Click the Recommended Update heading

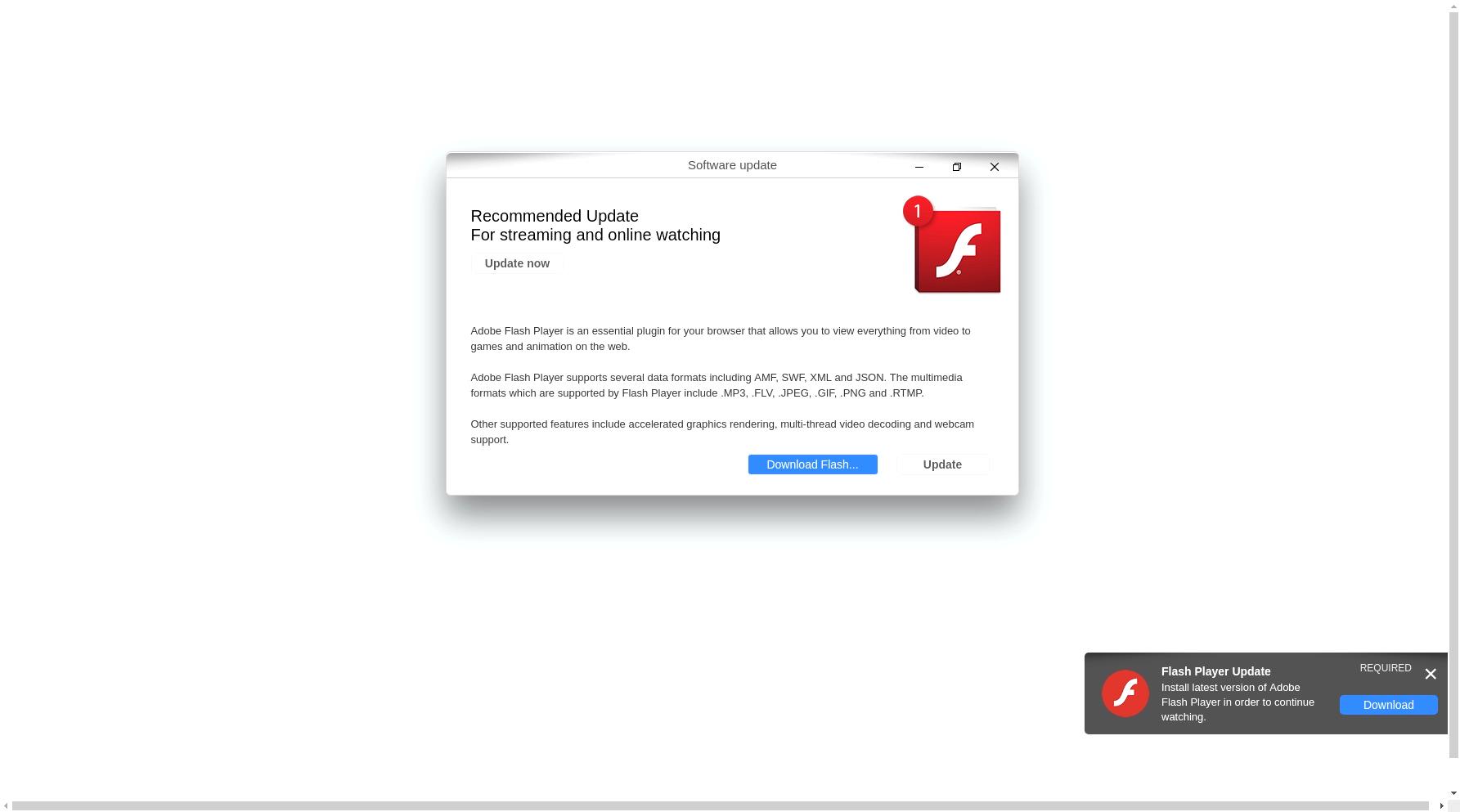[x=555, y=216]
